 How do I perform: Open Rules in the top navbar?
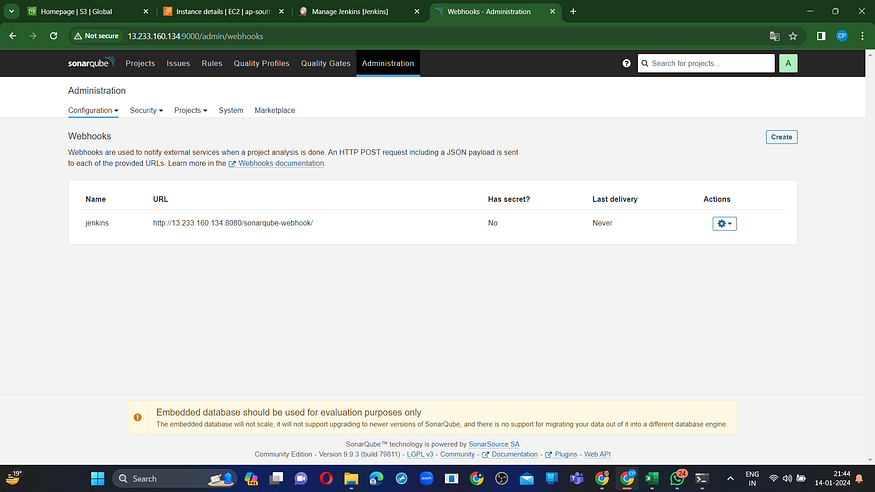[x=211, y=64]
